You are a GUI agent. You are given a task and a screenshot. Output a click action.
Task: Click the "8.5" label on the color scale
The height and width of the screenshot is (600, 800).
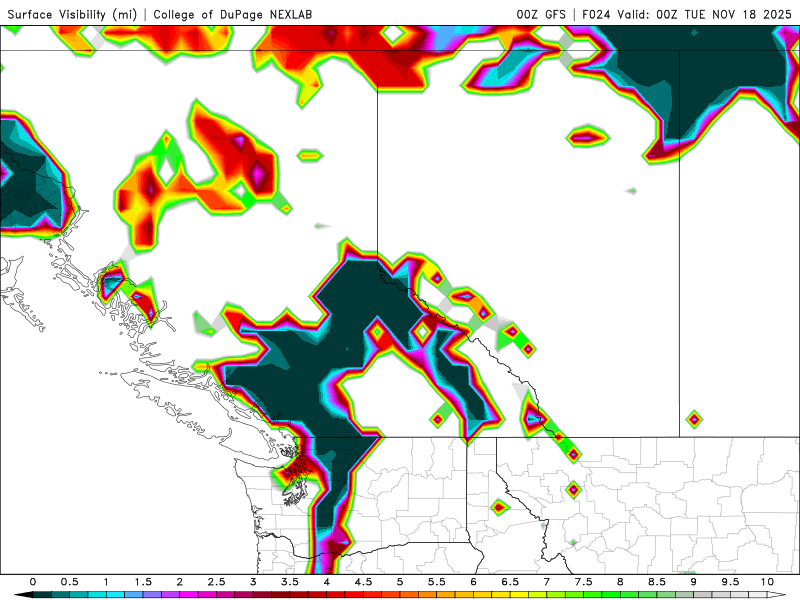click(657, 582)
